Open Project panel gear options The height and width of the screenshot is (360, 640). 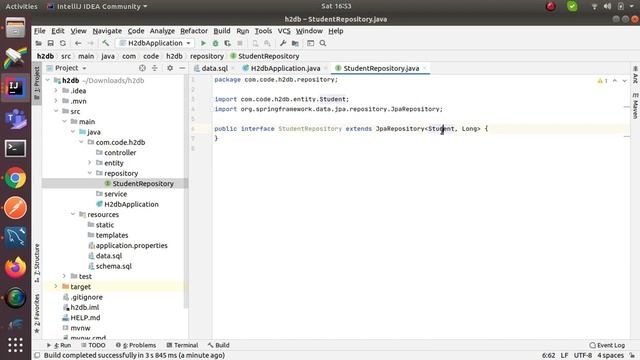[170, 68]
